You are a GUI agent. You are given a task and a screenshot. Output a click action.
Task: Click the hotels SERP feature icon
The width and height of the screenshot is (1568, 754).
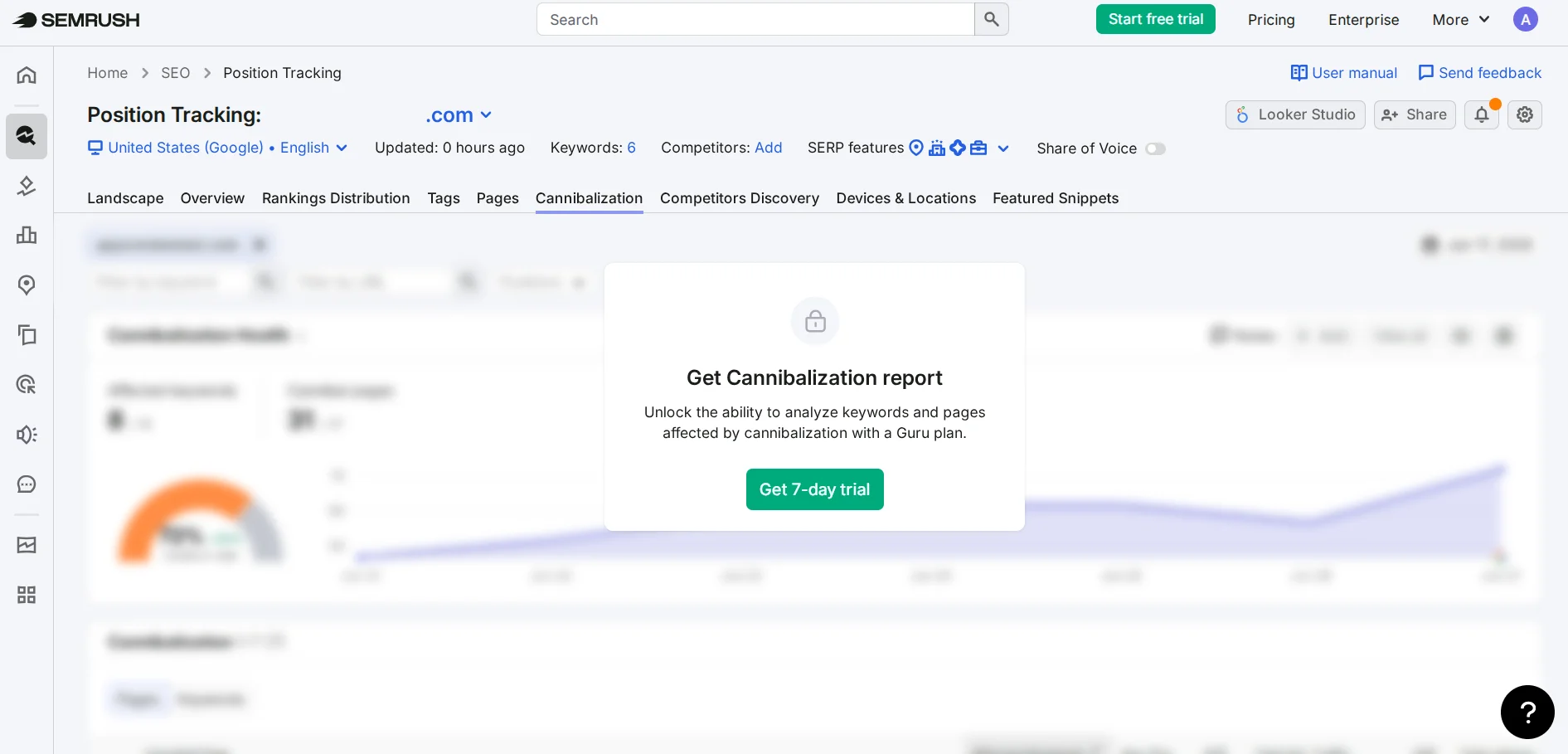pyautogui.click(x=937, y=148)
